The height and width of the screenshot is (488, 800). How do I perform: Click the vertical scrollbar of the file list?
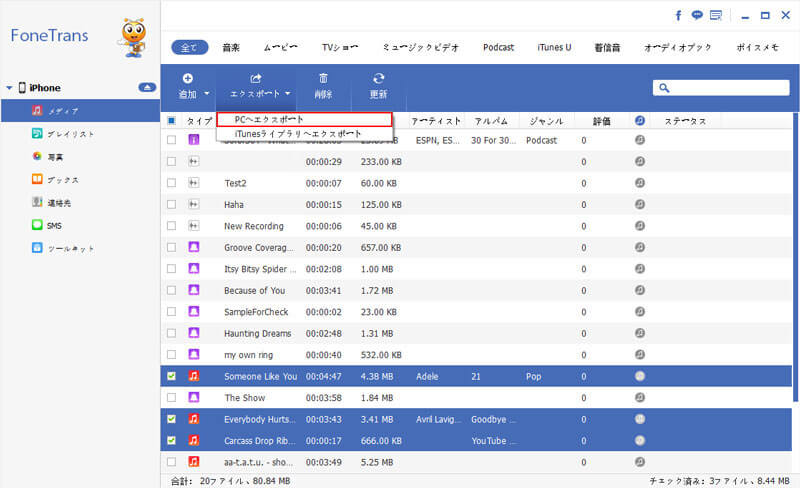[794, 258]
